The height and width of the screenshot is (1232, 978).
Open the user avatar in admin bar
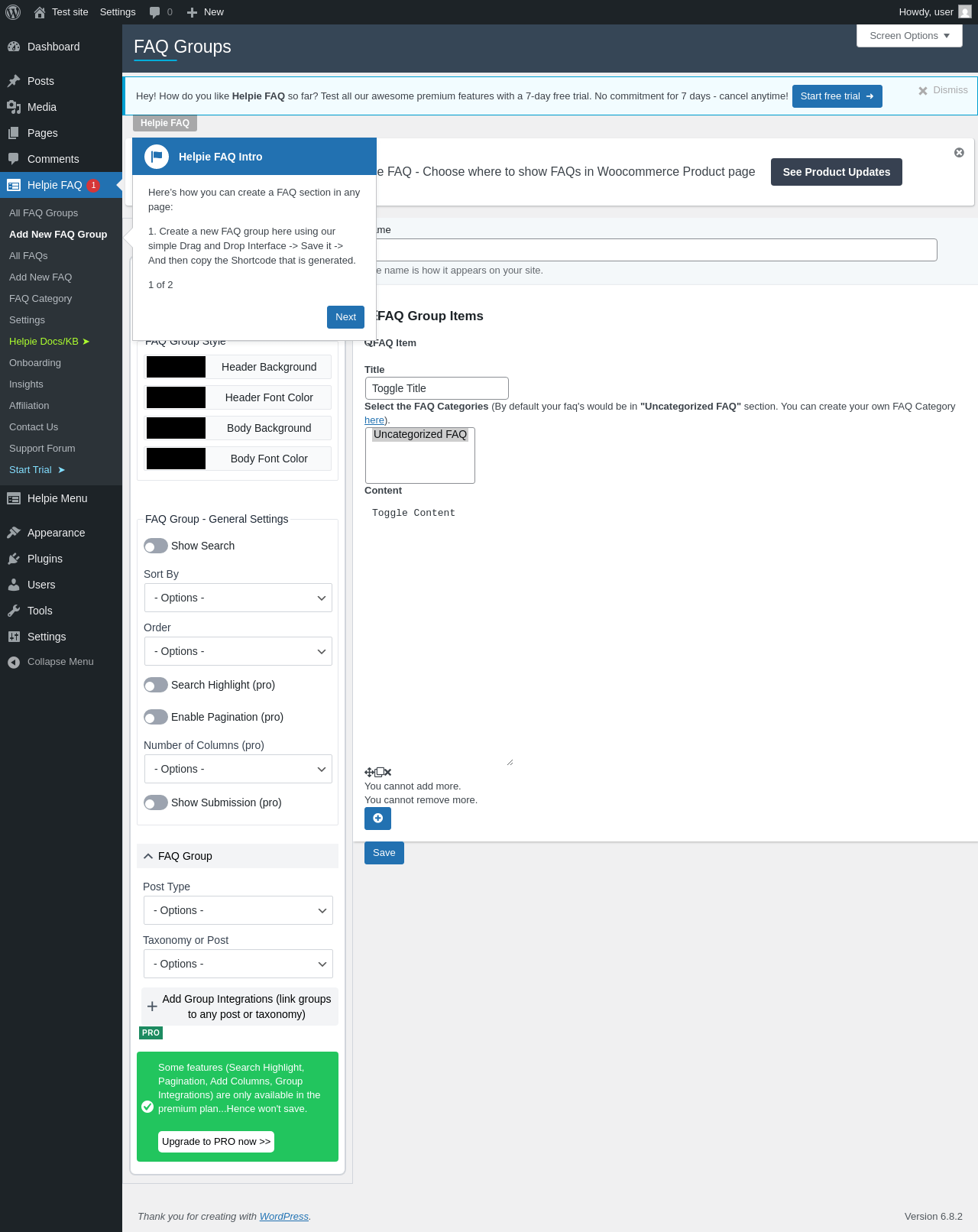click(x=965, y=12)
